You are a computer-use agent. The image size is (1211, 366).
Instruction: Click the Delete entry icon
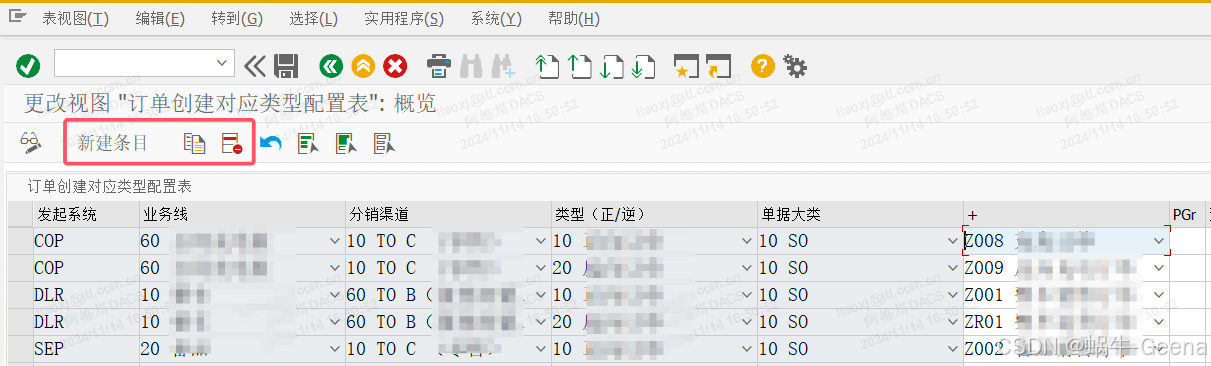point(232,143)
